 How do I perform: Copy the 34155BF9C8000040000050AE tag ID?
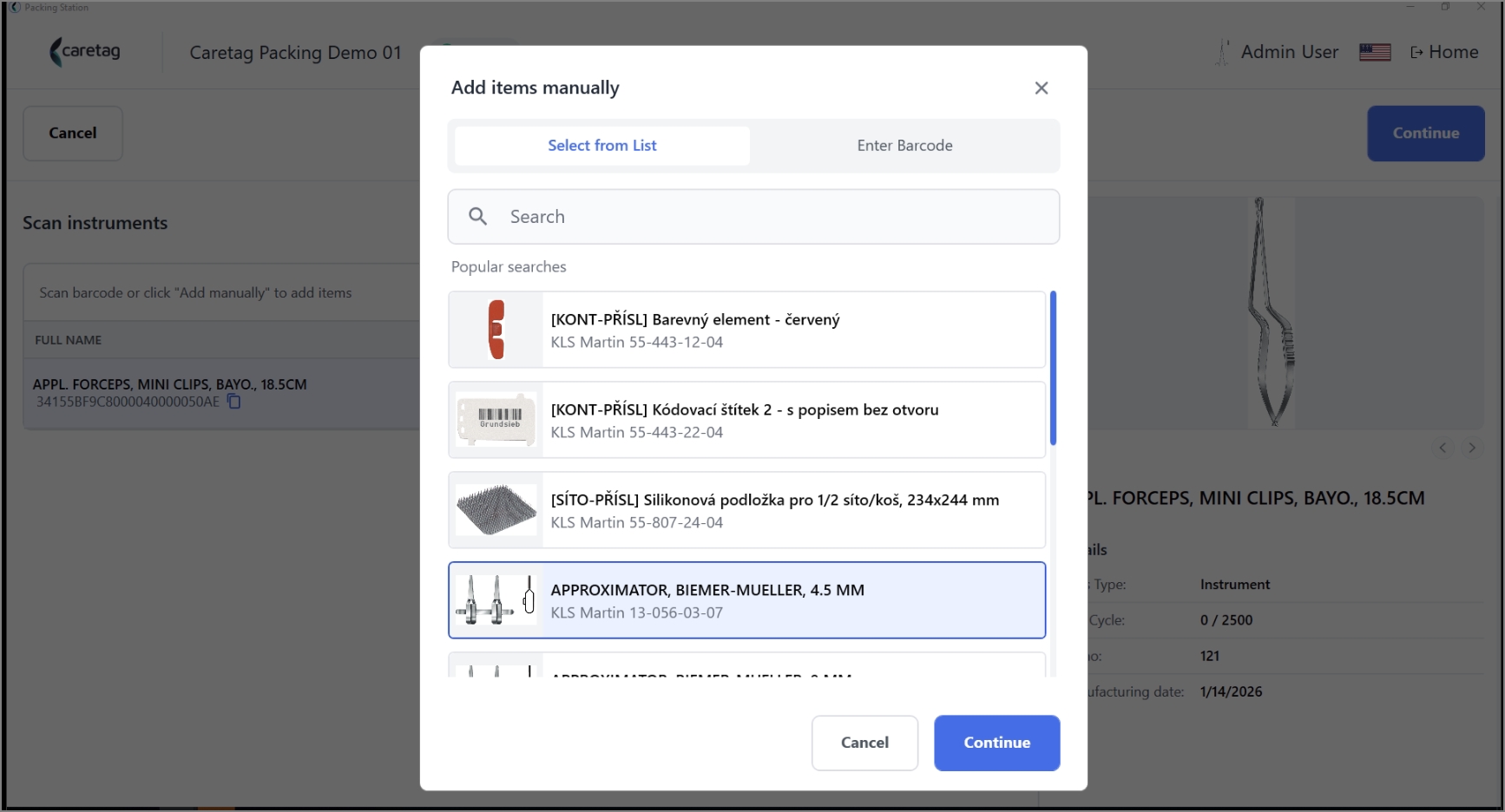(x=233, y=402)
